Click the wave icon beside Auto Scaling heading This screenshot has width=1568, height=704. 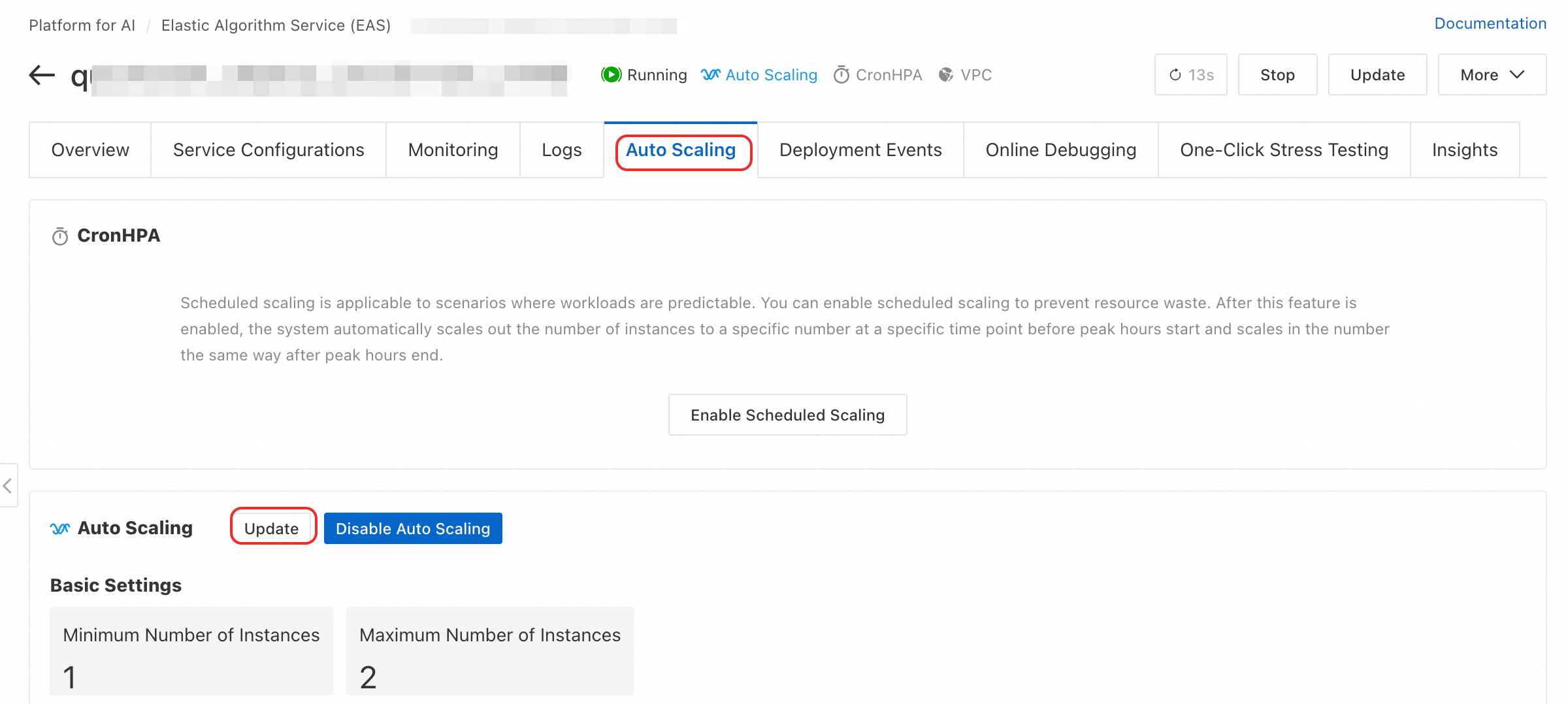[x=60, y=528]
